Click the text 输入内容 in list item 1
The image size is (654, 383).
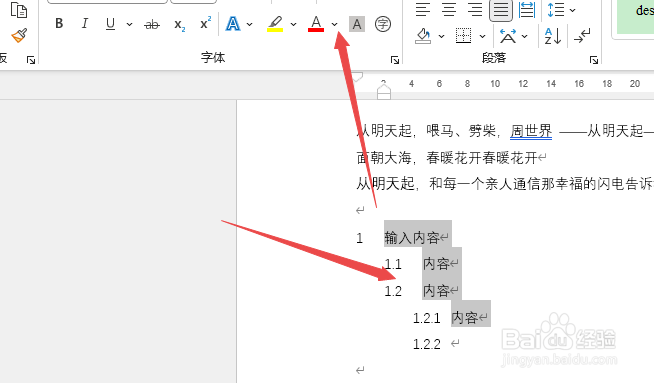pos(412,238)
